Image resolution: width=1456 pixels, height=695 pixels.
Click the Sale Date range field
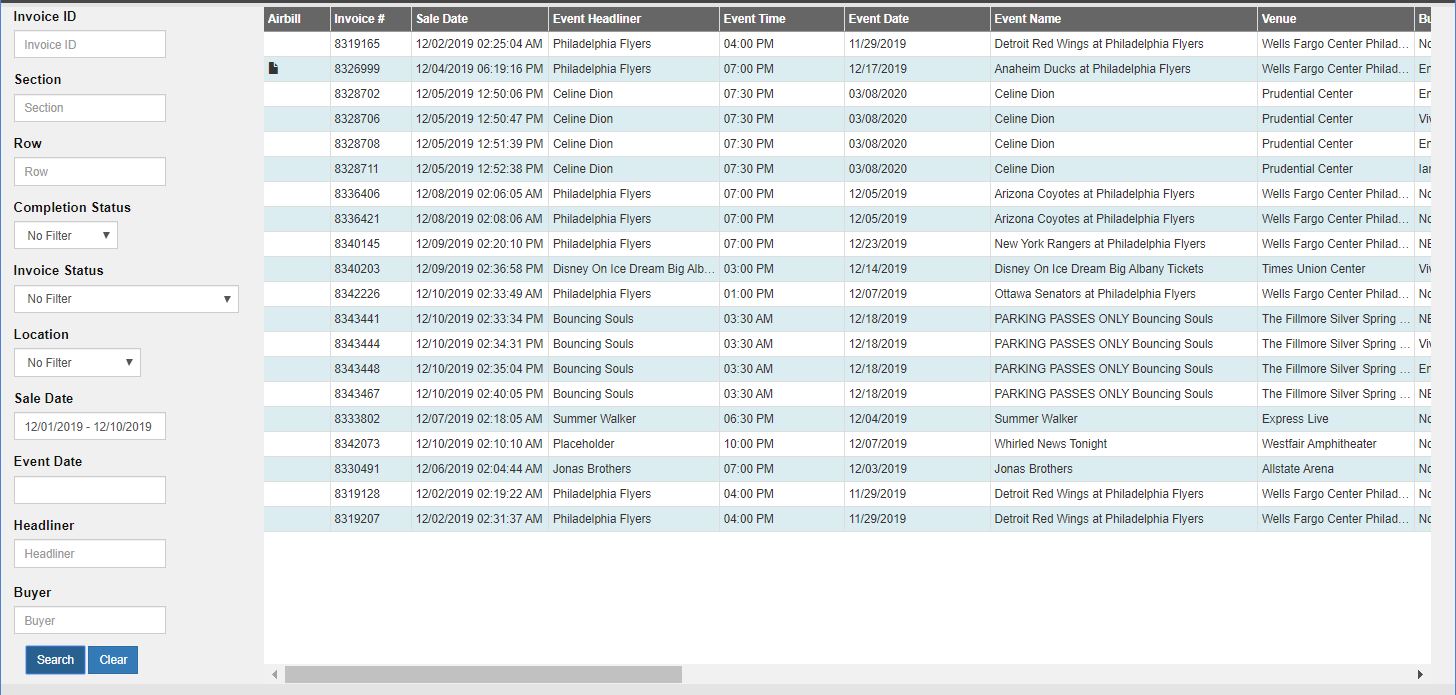[89, 426]
